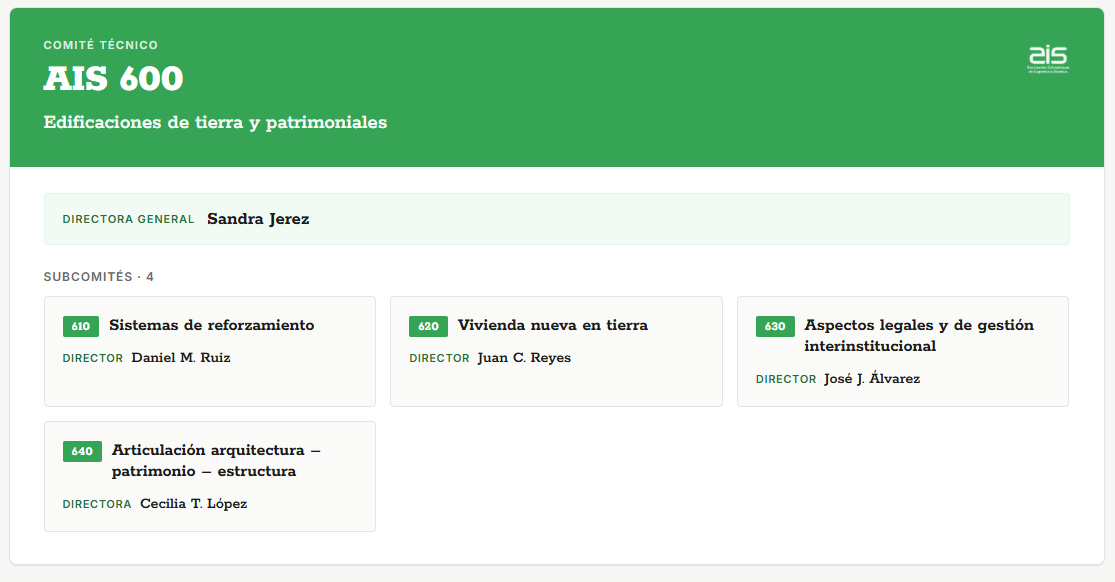Click the Comité Técnico label
Image resolution: width=1115 pixels, height=582 pixels.
point(101,45)
